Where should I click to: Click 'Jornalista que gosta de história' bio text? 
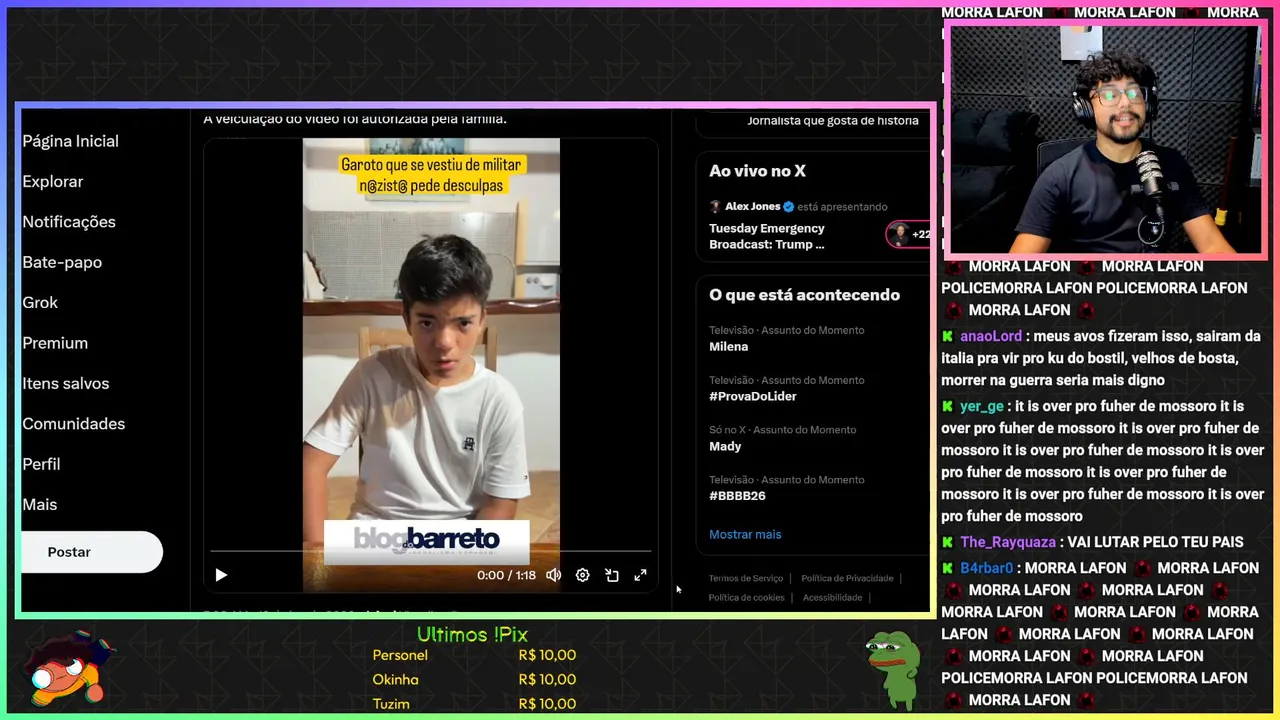click(x=833, y=121)
